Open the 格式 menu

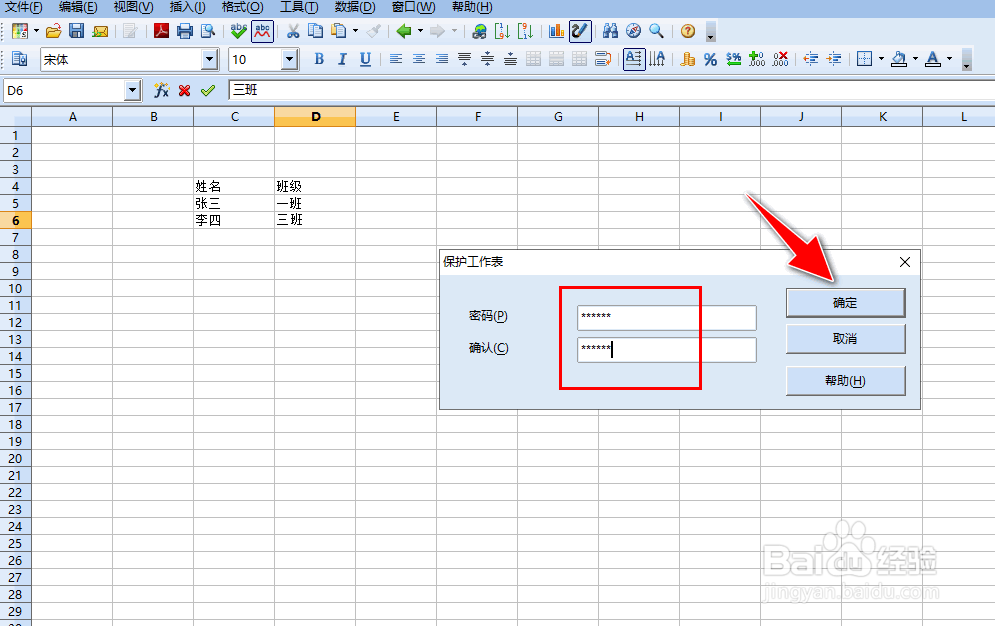tap(242, 8)
